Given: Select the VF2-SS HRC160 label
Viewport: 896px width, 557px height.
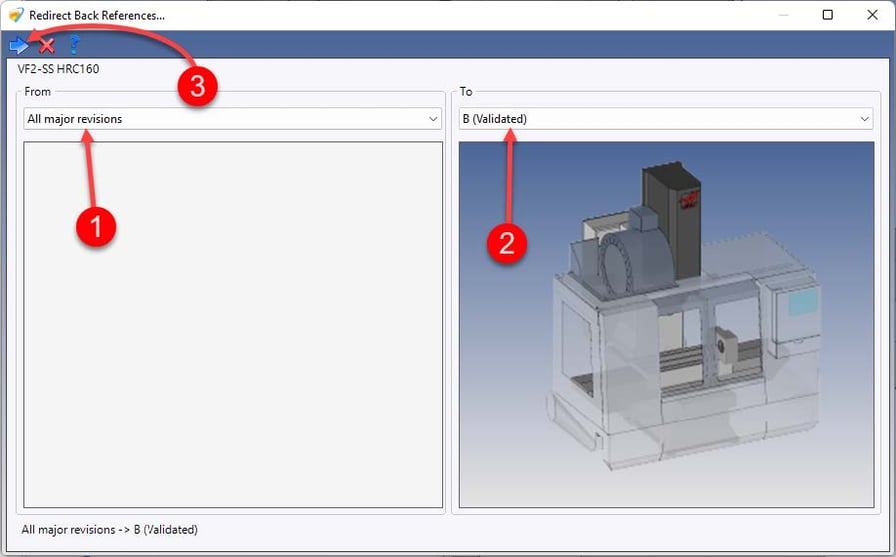Looking at the screenshot, I should (58, 69).
